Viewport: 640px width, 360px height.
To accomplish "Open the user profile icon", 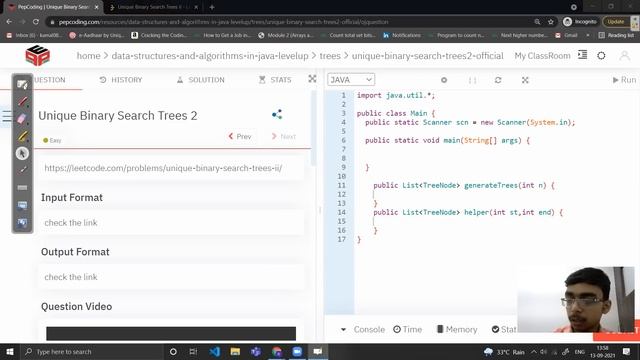I will 624,56.
